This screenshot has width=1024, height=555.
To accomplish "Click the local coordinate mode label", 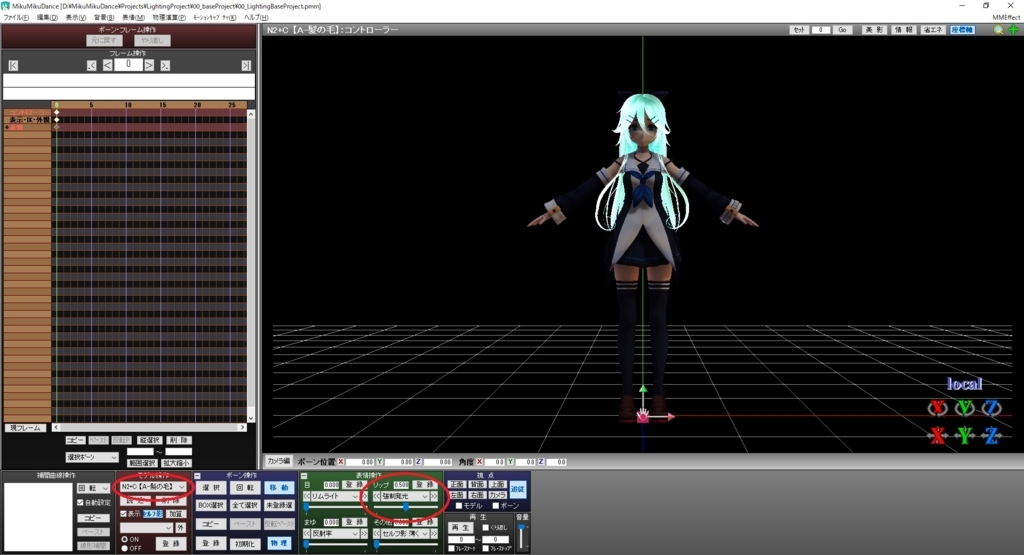I will pyautogui.click(x=965, y=384).
